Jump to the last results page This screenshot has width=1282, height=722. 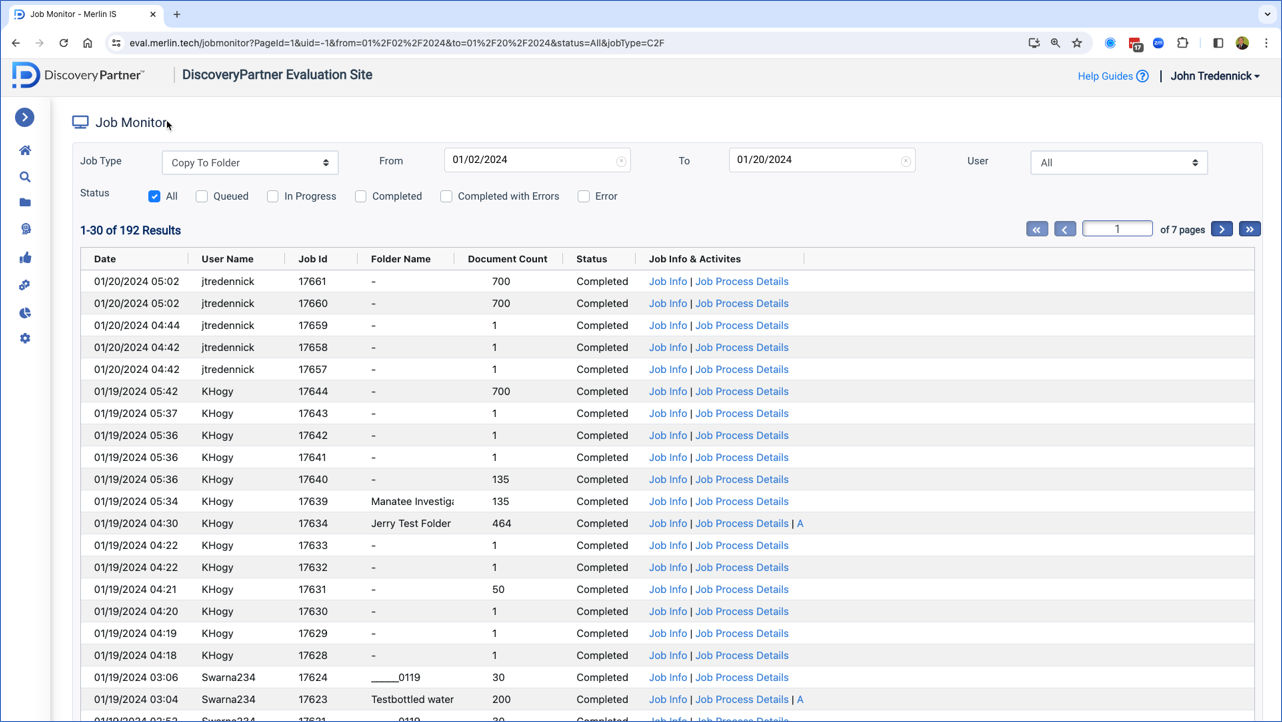(x=1249, y=229)
